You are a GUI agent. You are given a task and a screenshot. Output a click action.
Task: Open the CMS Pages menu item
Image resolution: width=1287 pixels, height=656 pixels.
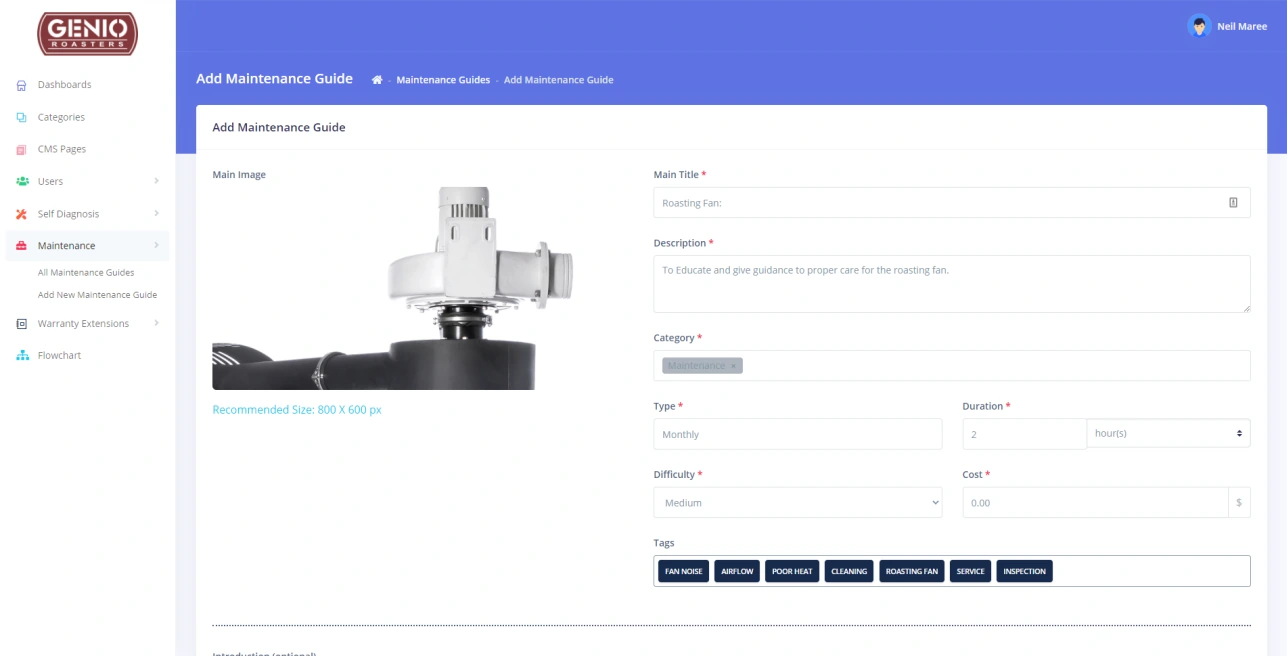[x=62, y=149]
